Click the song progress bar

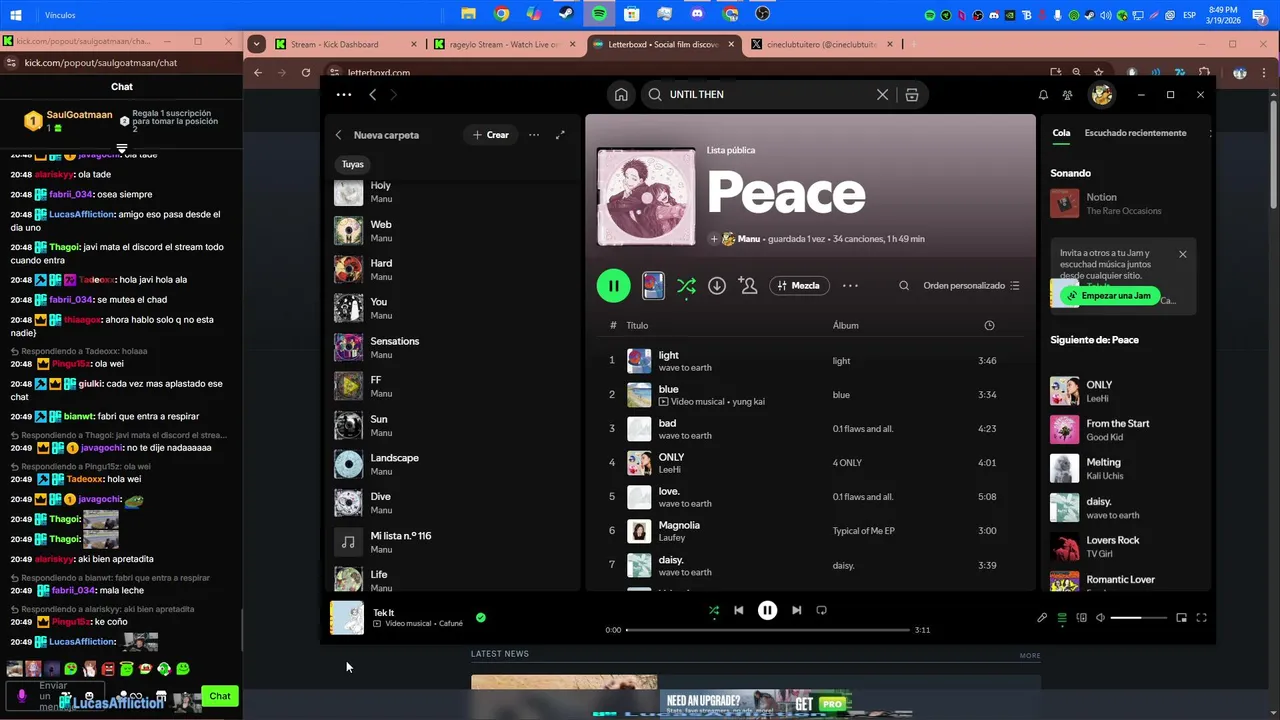(768, 630)
